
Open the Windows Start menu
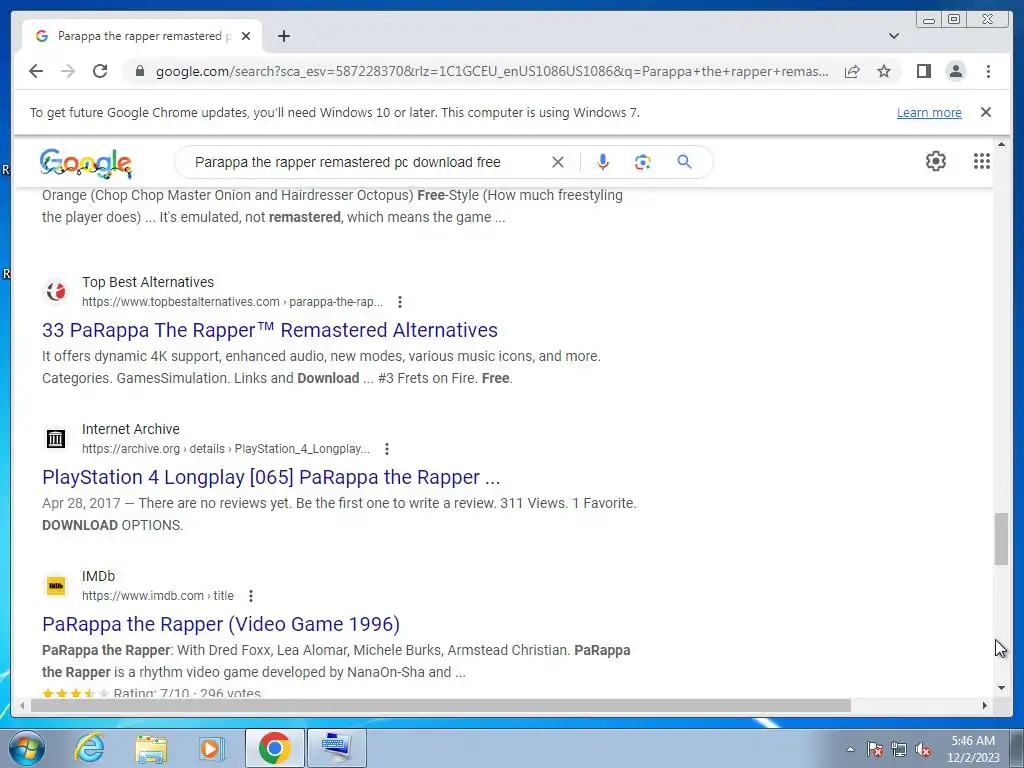pyautogui.click(x=26, y=748)
